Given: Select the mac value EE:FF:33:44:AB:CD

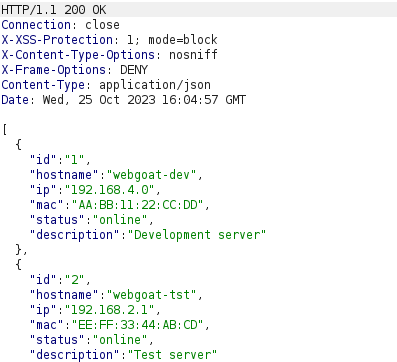Looking at the screenshot, I should [x=137, y=325].
